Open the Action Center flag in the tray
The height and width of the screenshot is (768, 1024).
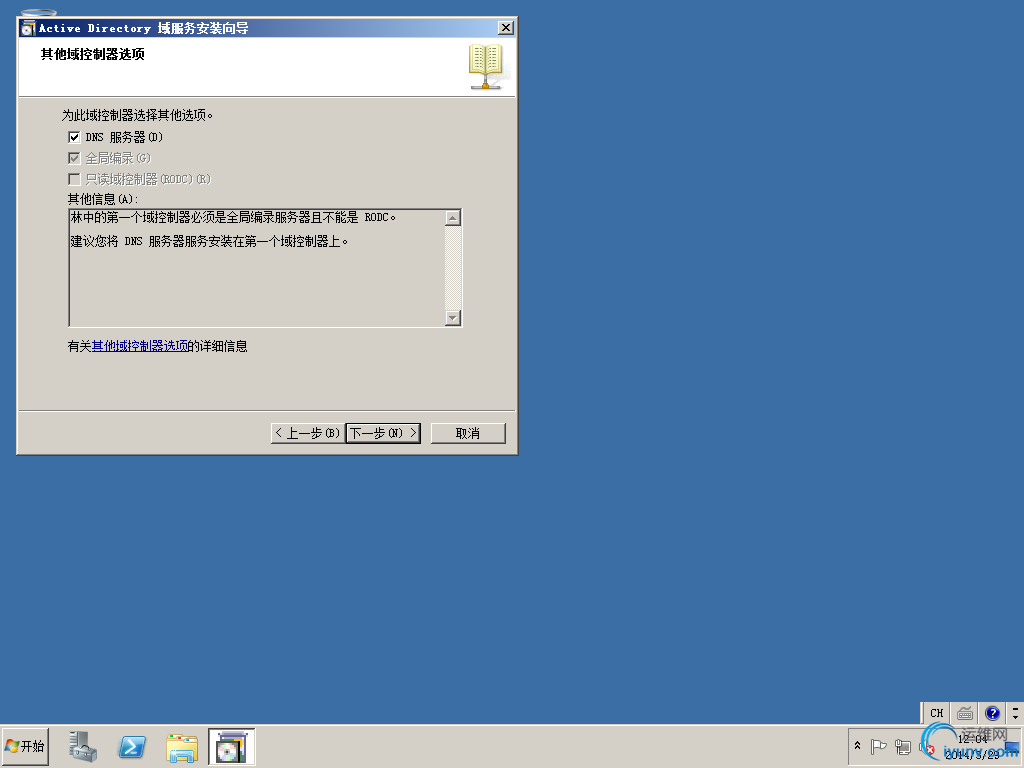[x=879, y=746]
